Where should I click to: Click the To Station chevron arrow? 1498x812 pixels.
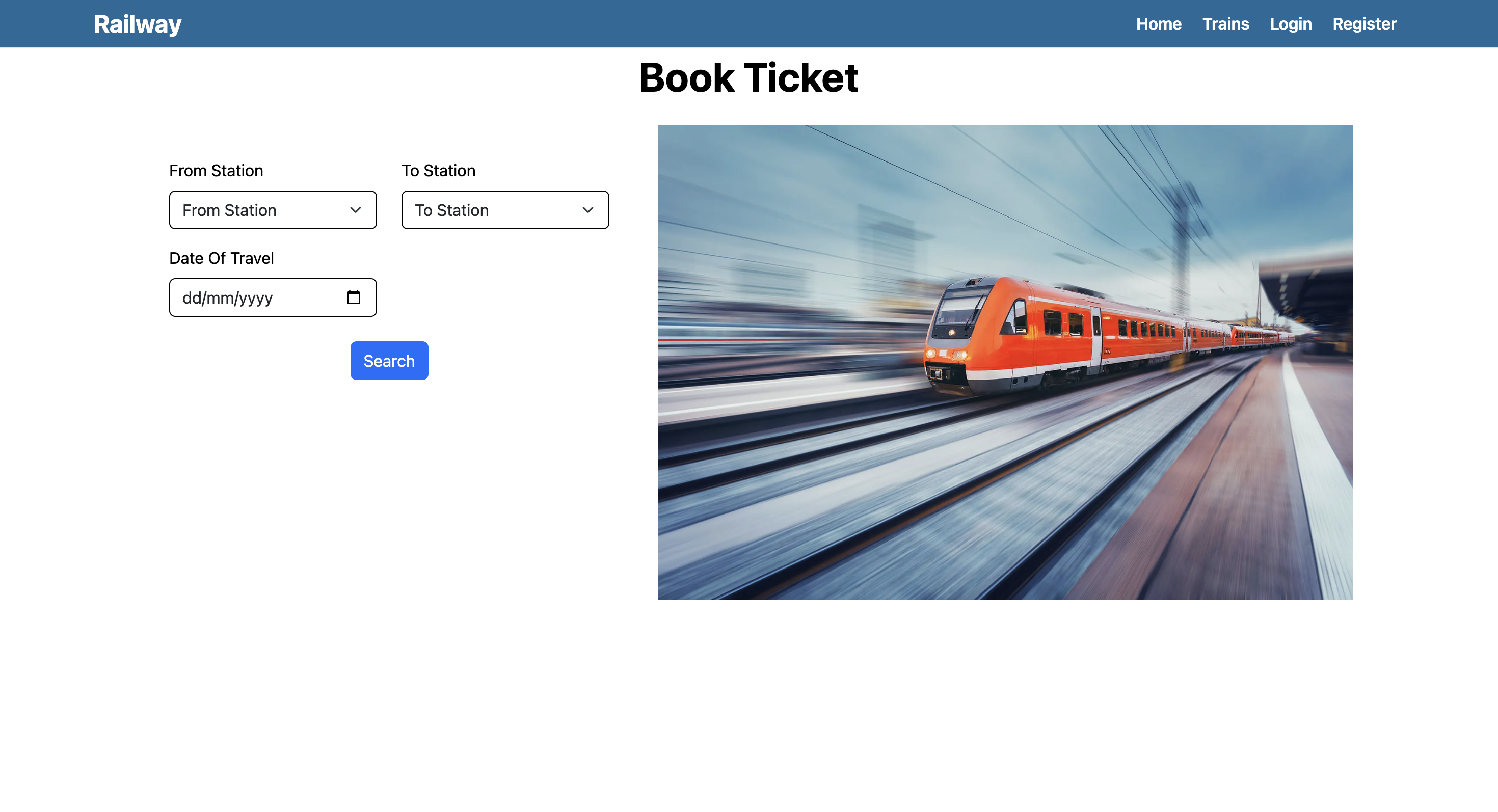[x=587, y=210]
